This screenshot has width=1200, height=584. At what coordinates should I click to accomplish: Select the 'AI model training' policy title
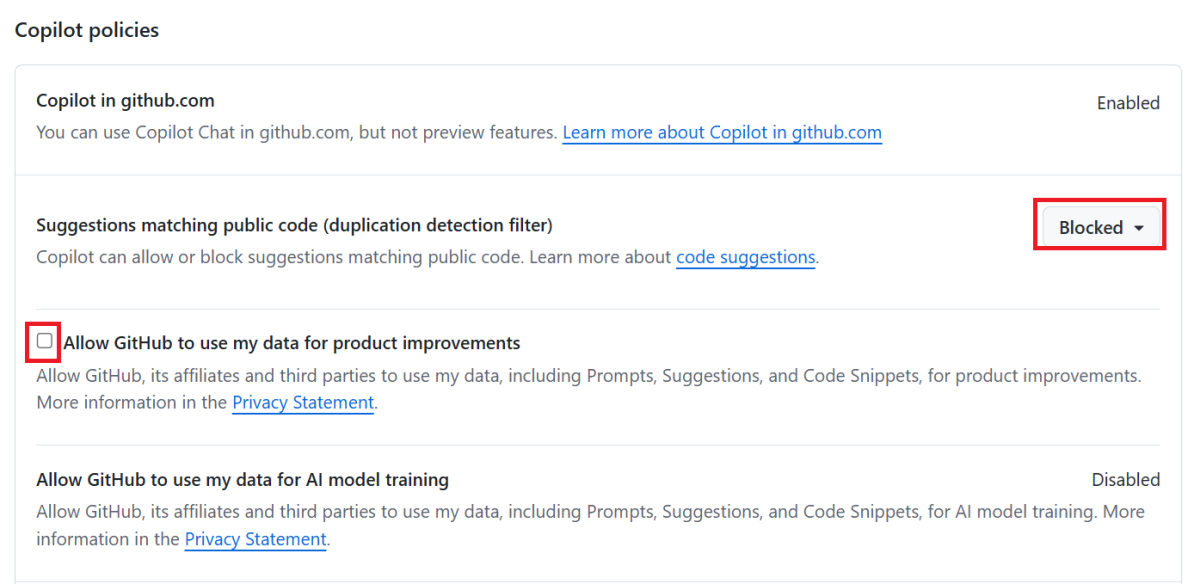[242, 480]
